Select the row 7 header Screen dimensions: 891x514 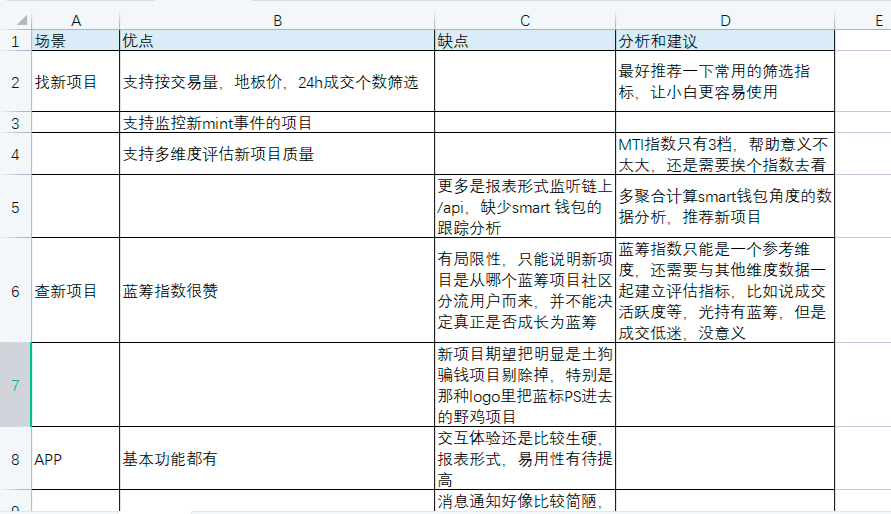coord(15,384)
